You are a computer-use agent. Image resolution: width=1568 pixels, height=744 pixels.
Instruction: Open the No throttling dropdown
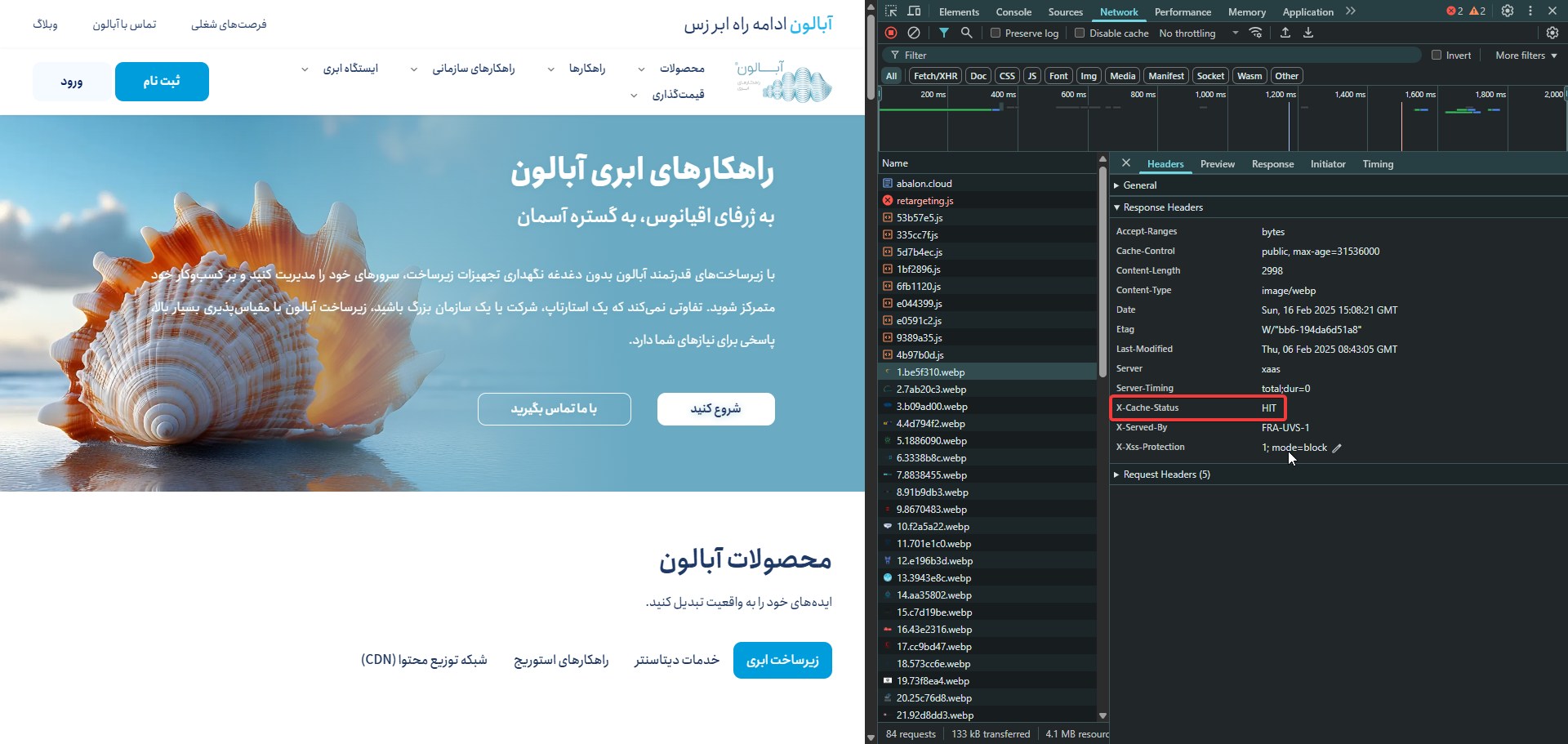pos(1198,33)
